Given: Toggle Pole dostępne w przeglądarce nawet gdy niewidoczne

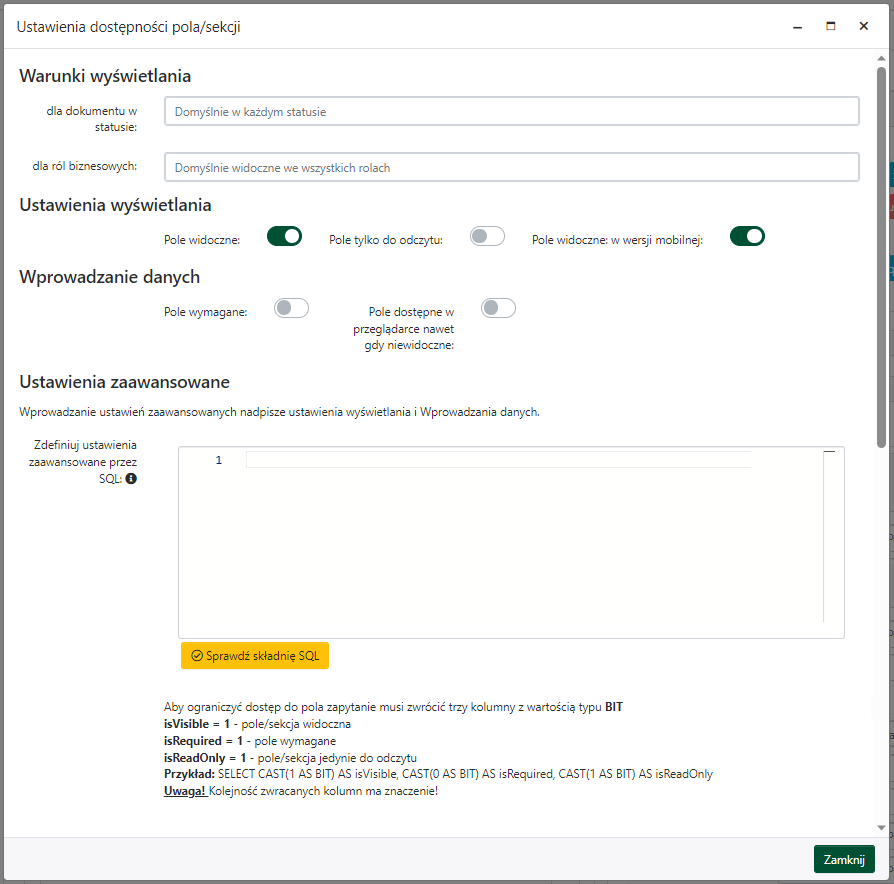Looking at the screenshot, I should click(x=498, y=308).
